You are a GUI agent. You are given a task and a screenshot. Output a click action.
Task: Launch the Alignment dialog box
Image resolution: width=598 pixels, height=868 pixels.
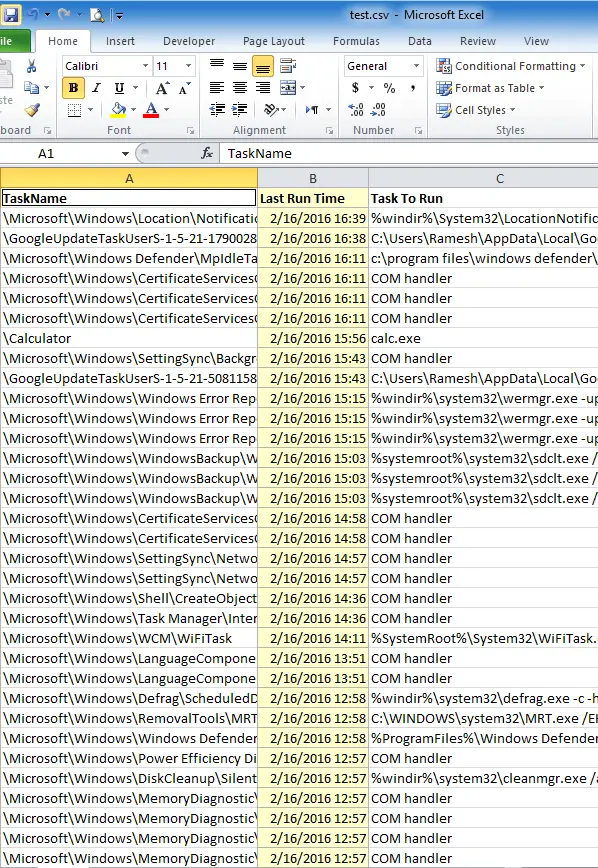coord(329,131)
